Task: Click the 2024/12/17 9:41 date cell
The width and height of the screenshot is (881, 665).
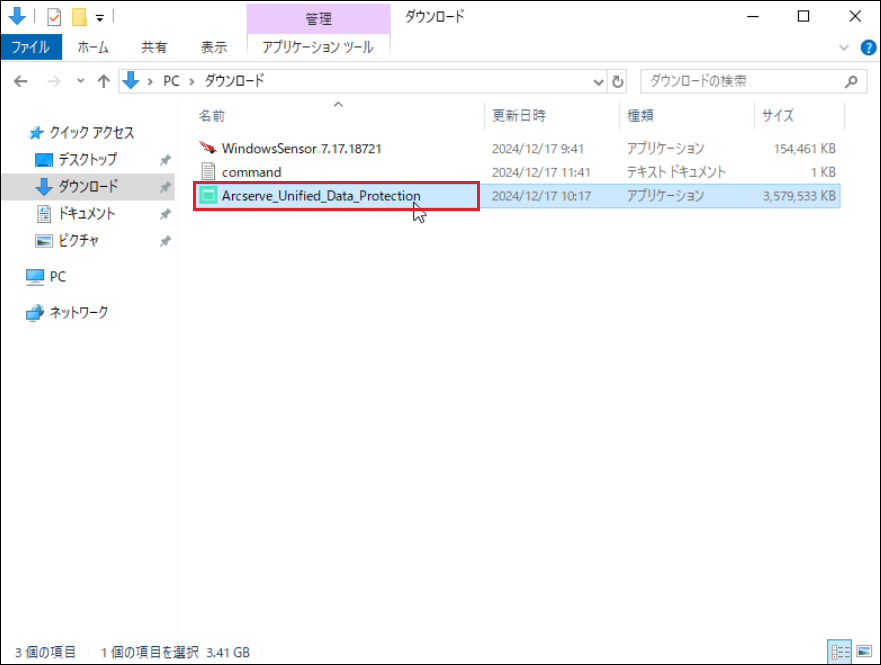Action: coord(538,149)
